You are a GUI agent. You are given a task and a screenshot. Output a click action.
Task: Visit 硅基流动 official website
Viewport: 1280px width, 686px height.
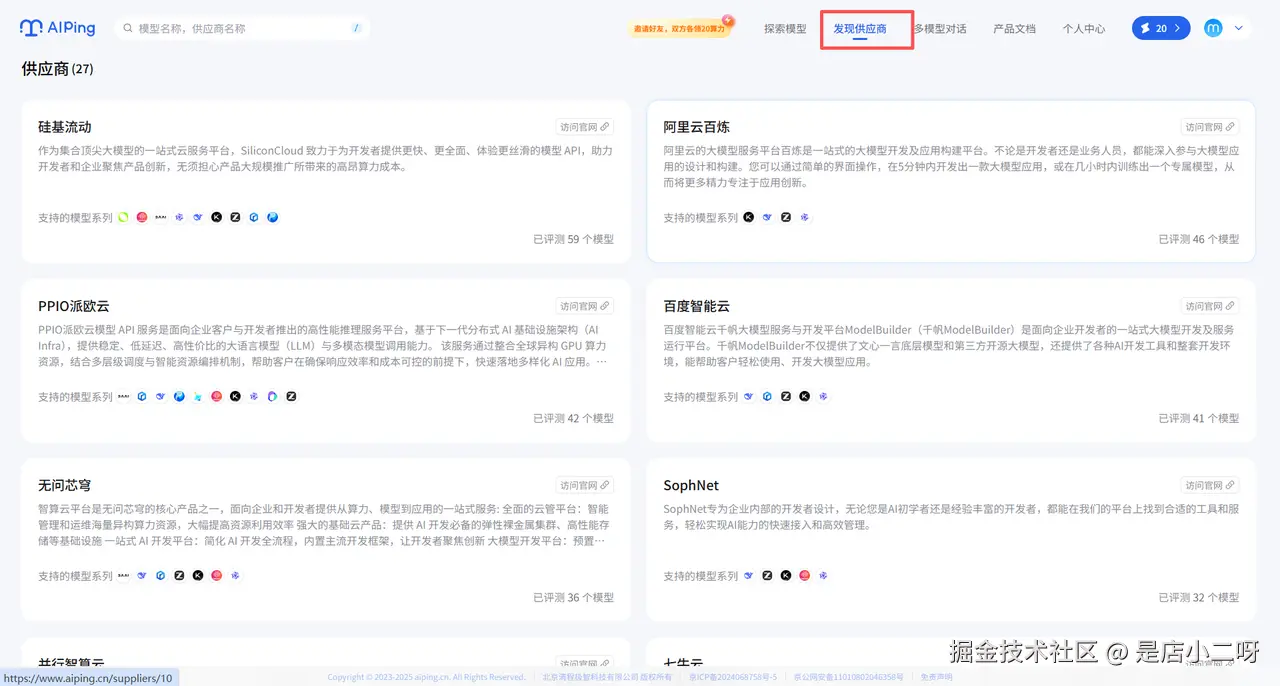(584, 127)
